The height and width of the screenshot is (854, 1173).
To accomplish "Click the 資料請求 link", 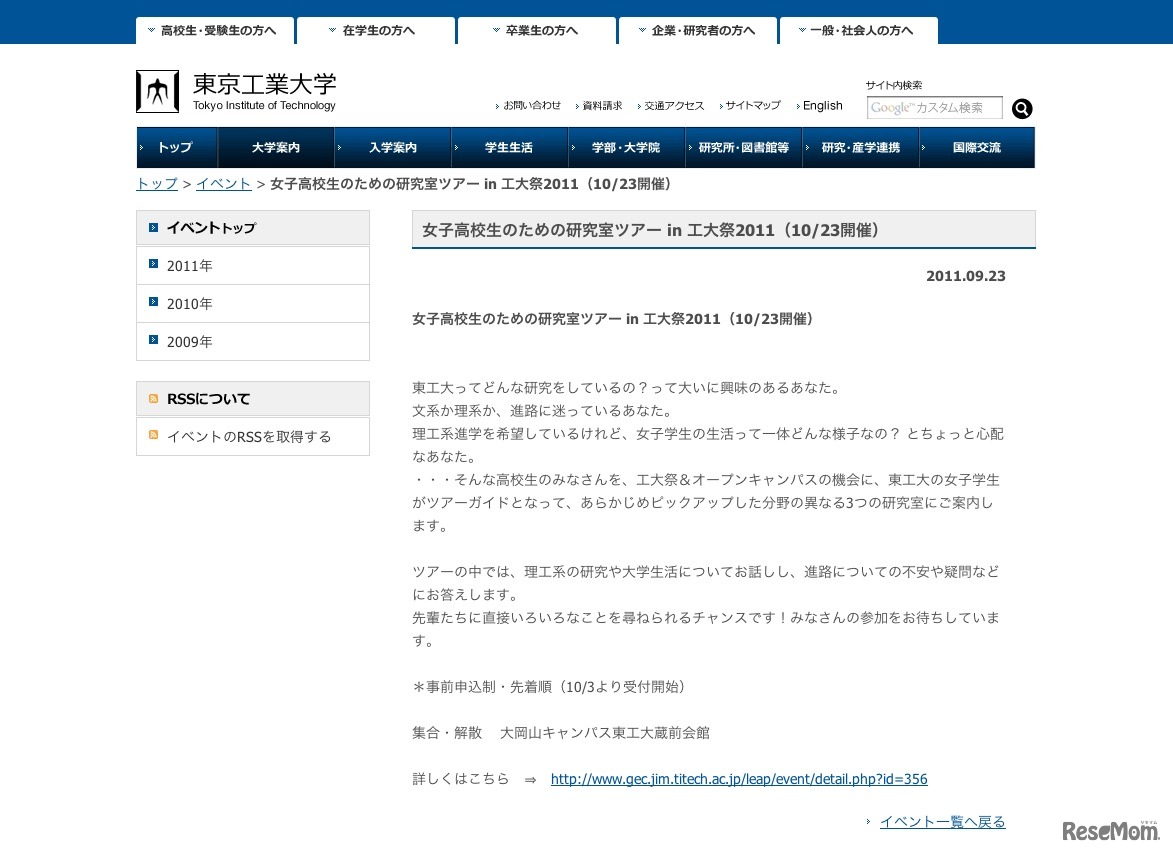I will [x=602, y=105].
